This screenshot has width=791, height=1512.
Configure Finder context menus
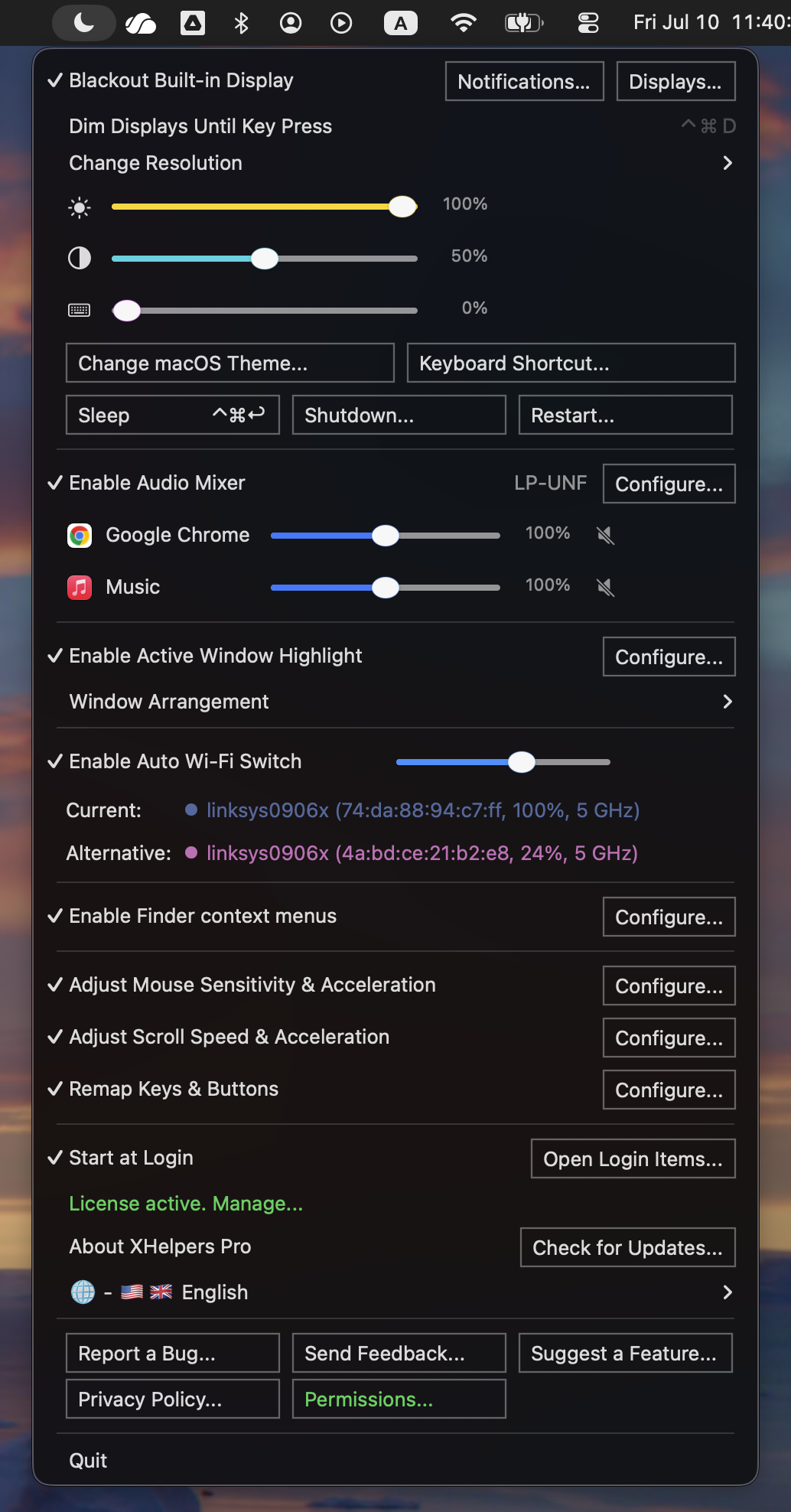coord(669,917)
